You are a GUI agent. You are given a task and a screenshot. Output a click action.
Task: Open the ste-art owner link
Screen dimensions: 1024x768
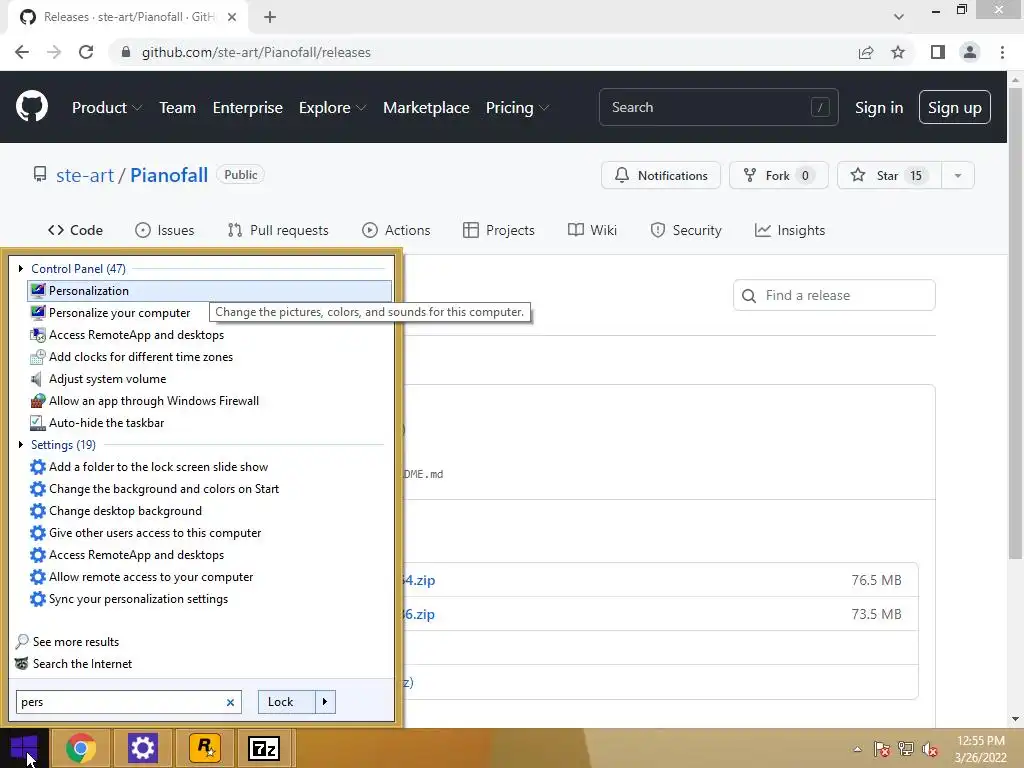pos(85,175)
